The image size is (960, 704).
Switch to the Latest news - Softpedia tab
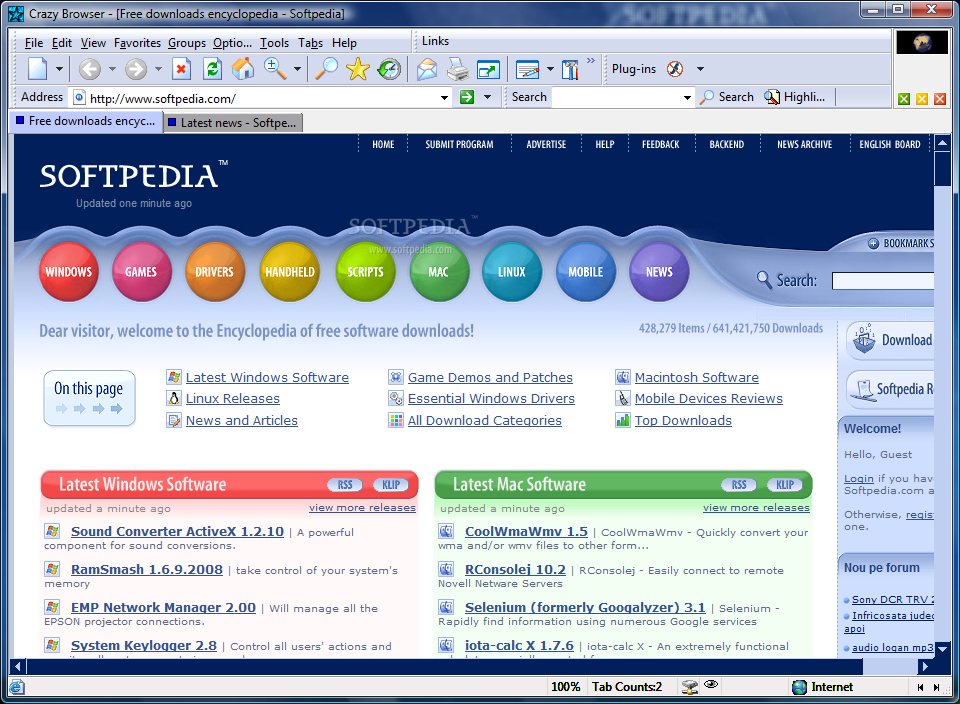233,122
